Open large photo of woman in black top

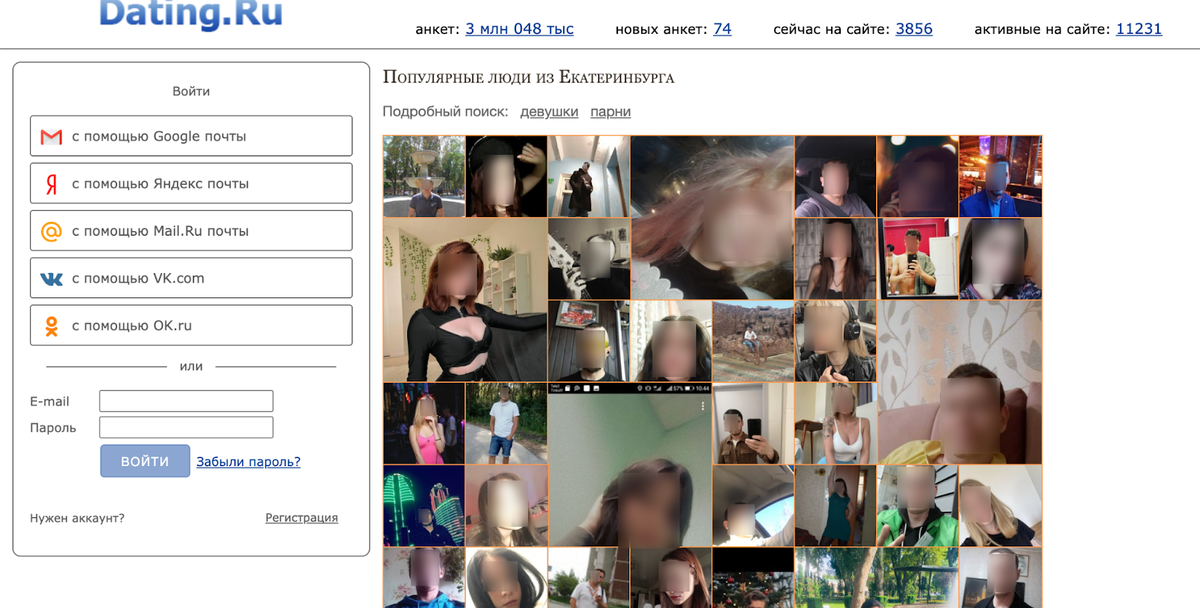465,300
